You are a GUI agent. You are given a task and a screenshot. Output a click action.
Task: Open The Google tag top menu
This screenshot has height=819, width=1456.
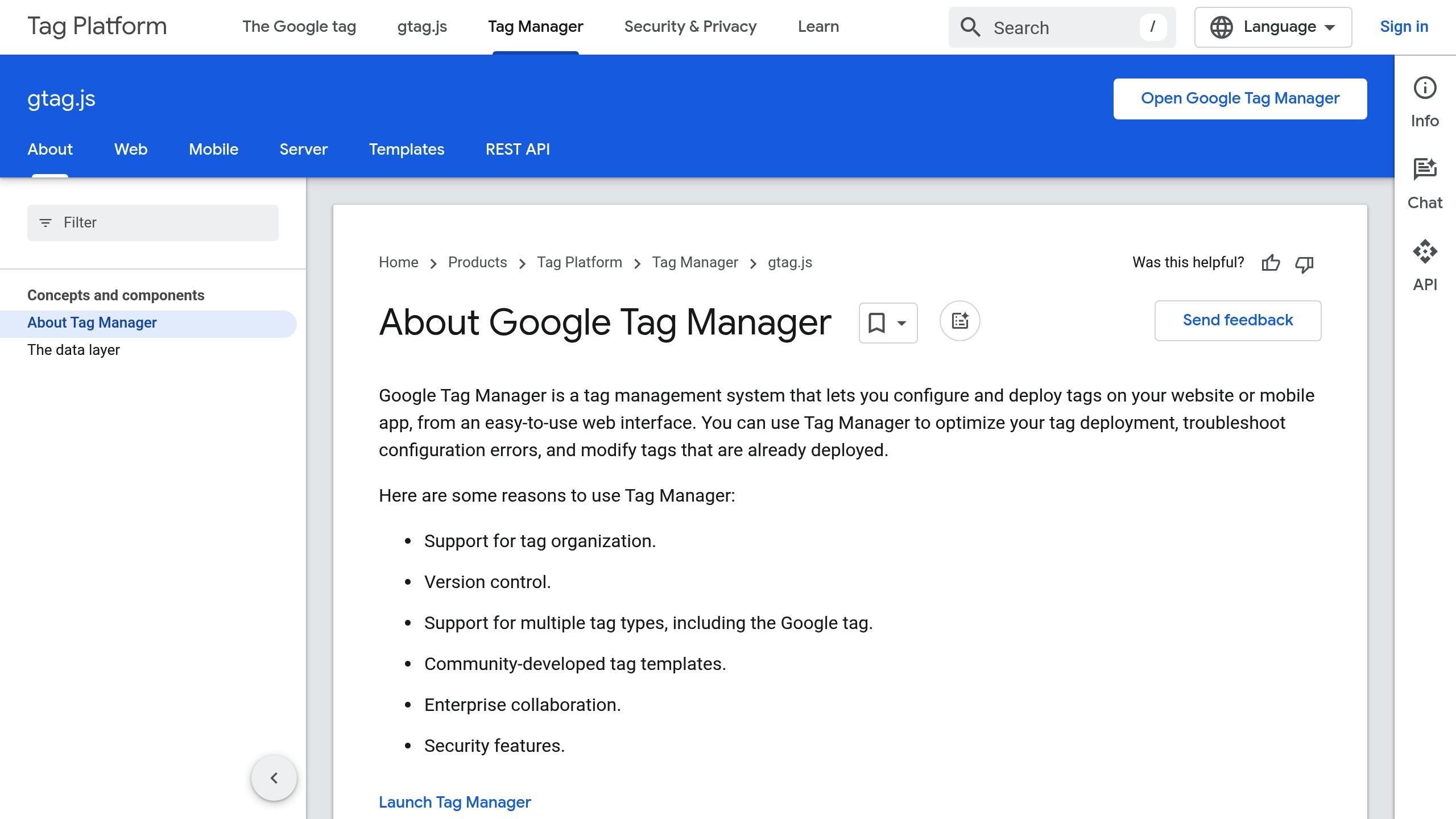[299, 27]
